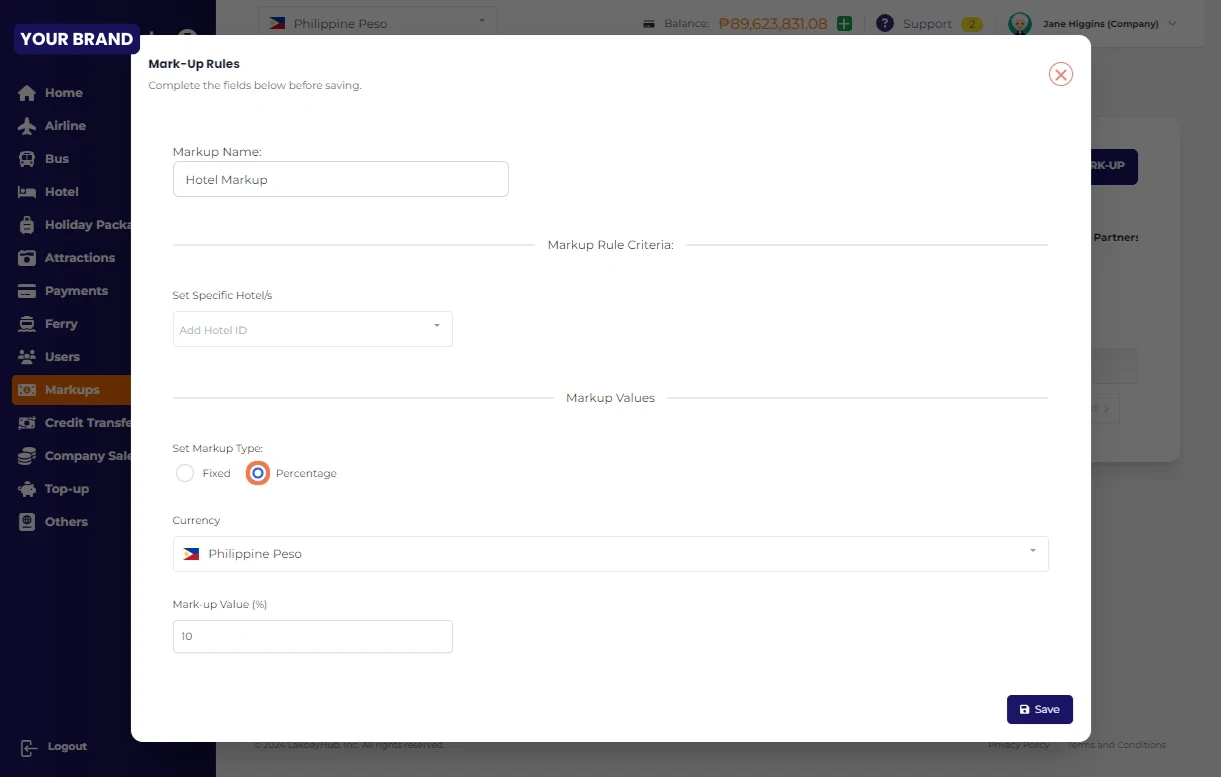Click the Hotel bed icon

(27, 192)
